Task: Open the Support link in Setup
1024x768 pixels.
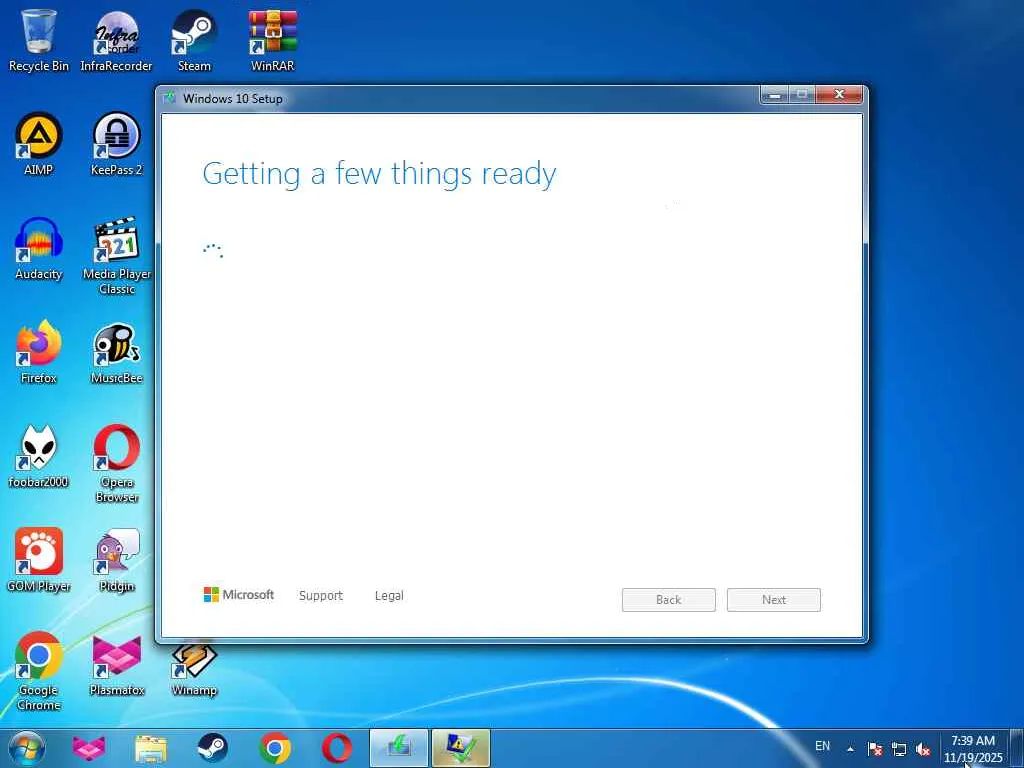Action: tap(321, 596)
